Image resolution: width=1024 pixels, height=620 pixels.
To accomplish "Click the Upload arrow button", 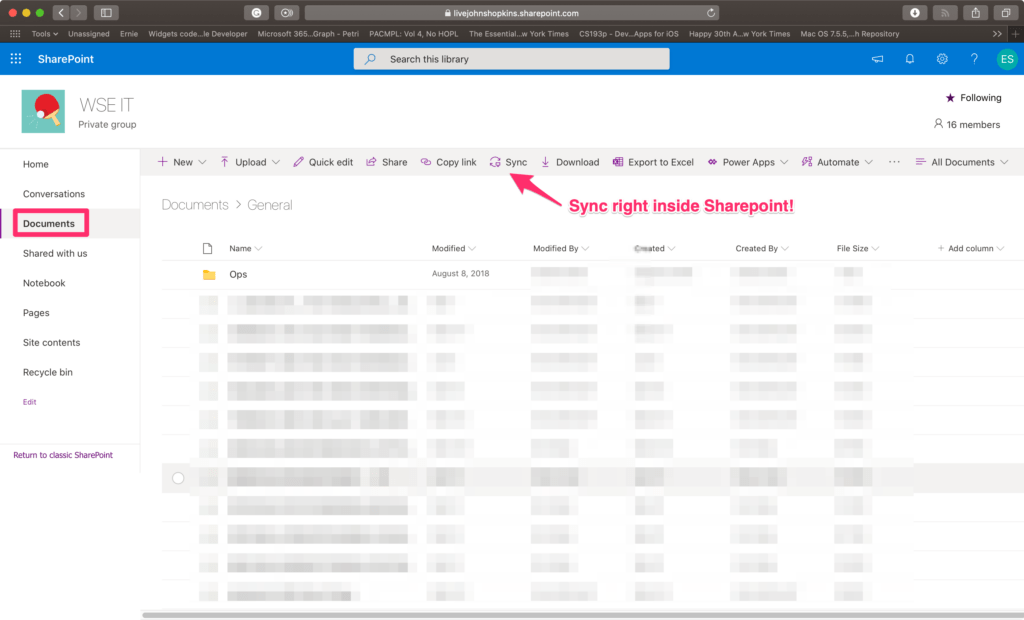I will click(243, 162).
